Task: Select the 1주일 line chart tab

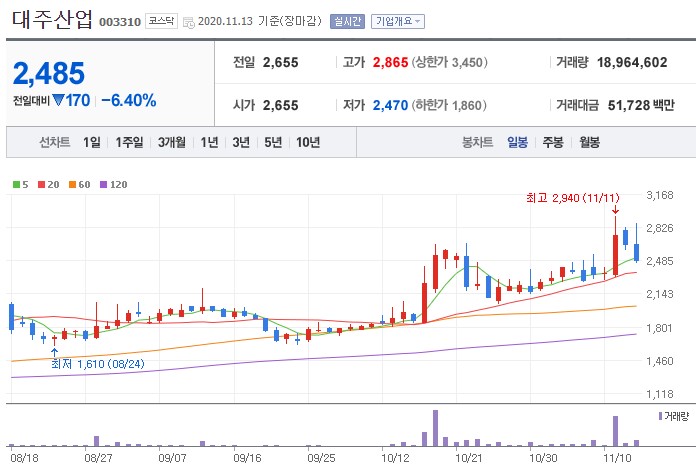Action: [129, 142]
